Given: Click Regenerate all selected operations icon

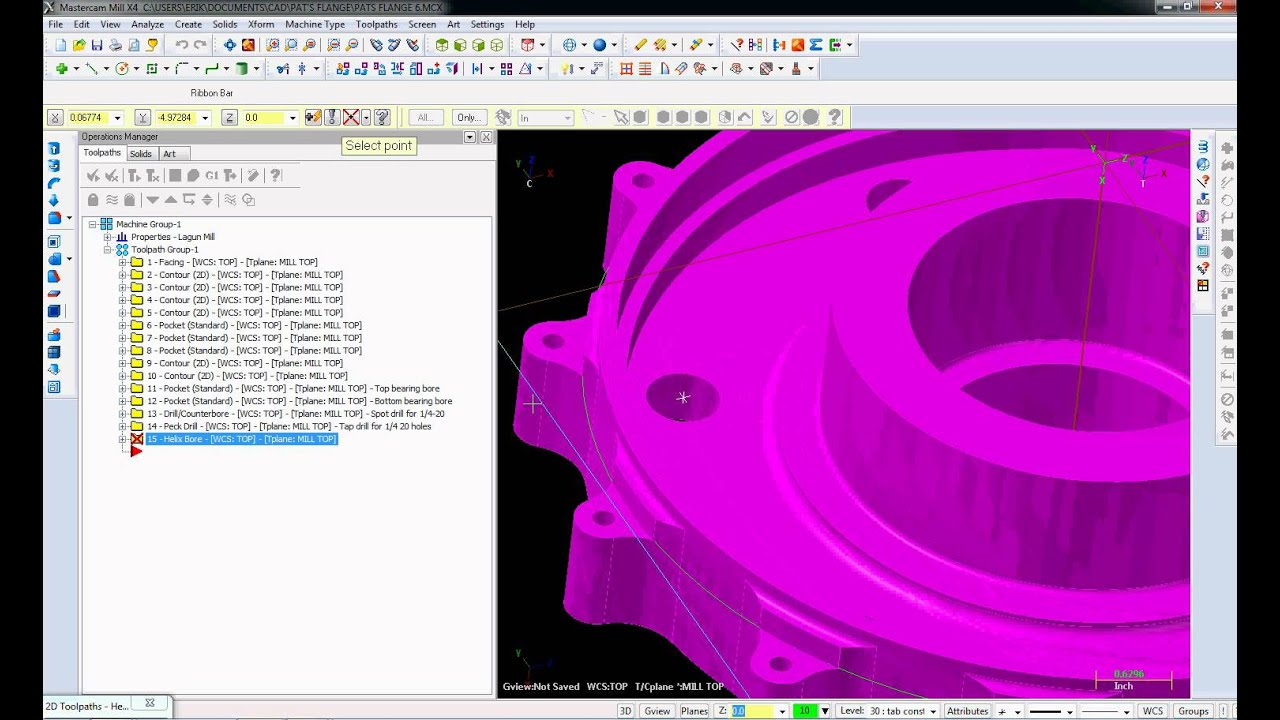Looking at the screenshot, I should click(134, 176).
